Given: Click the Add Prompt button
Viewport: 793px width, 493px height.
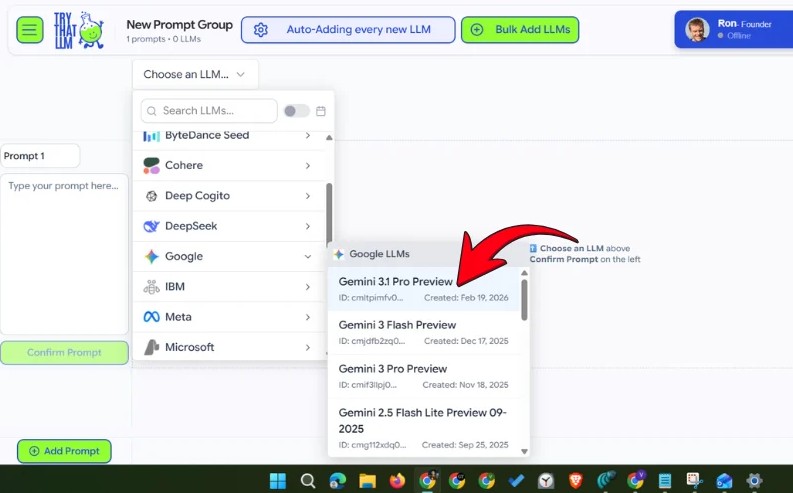Looking at the screenshot, I should pos(64,451).
